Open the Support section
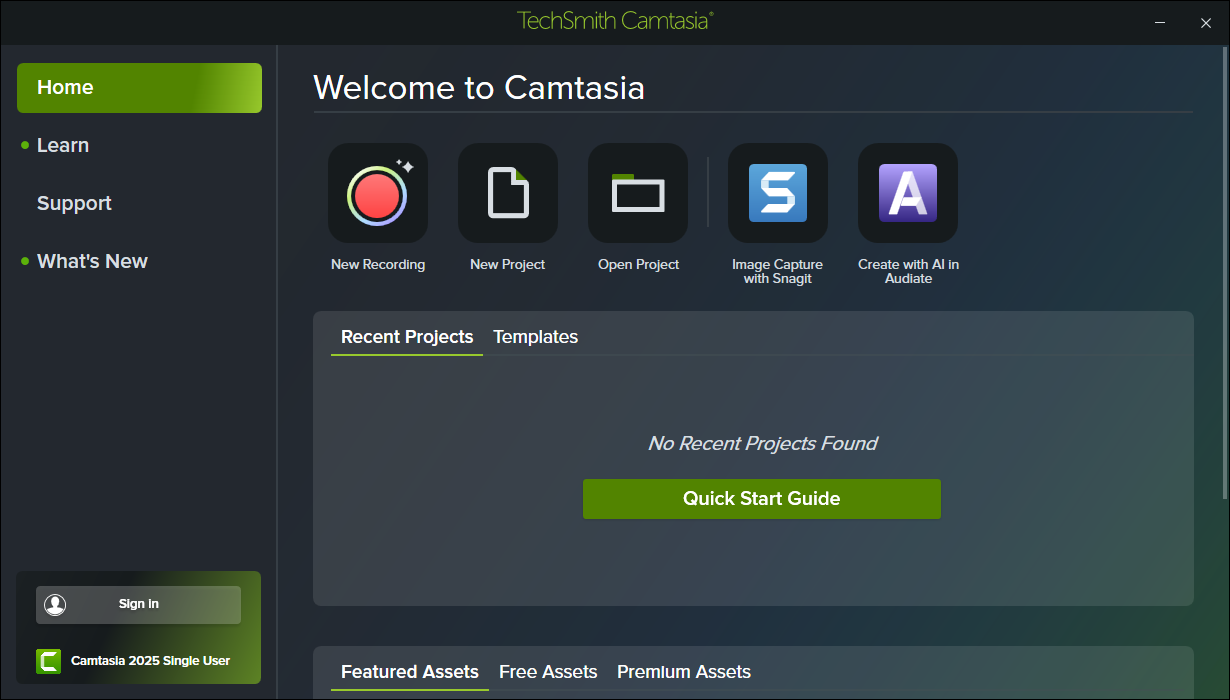 coord(74,204)
